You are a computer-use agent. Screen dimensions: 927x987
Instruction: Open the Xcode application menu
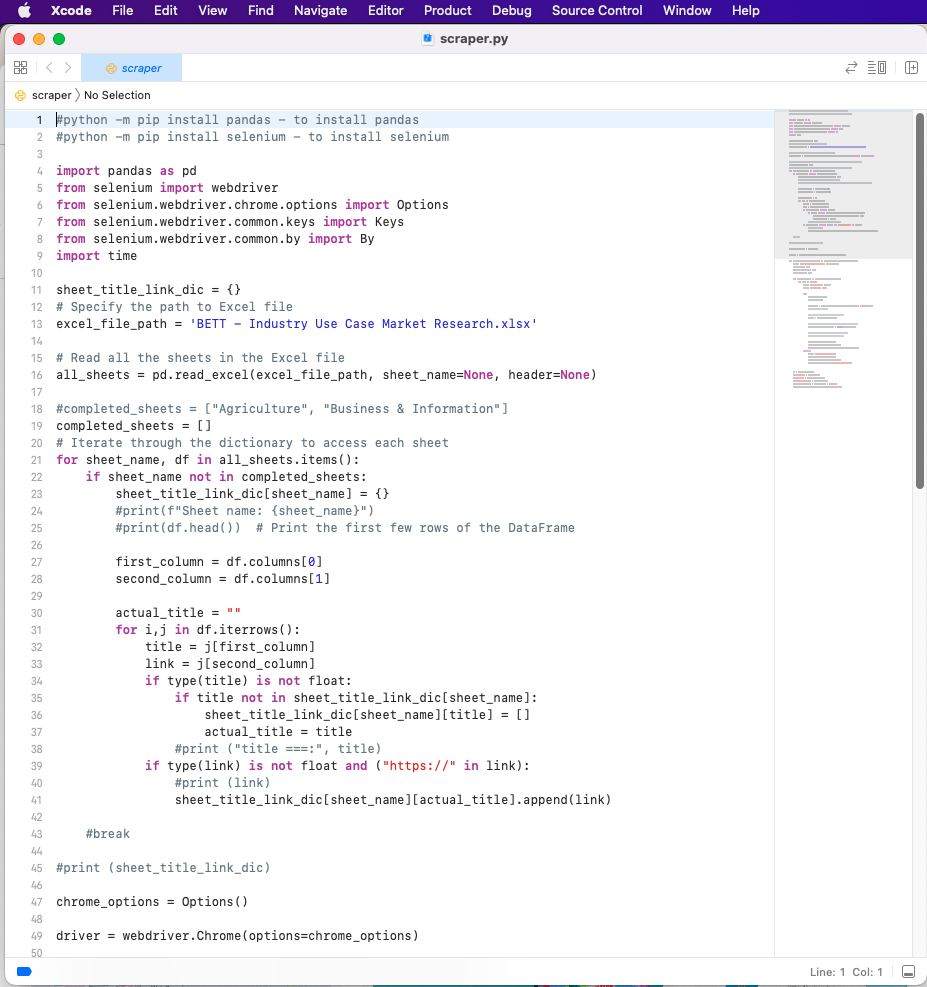71,10
